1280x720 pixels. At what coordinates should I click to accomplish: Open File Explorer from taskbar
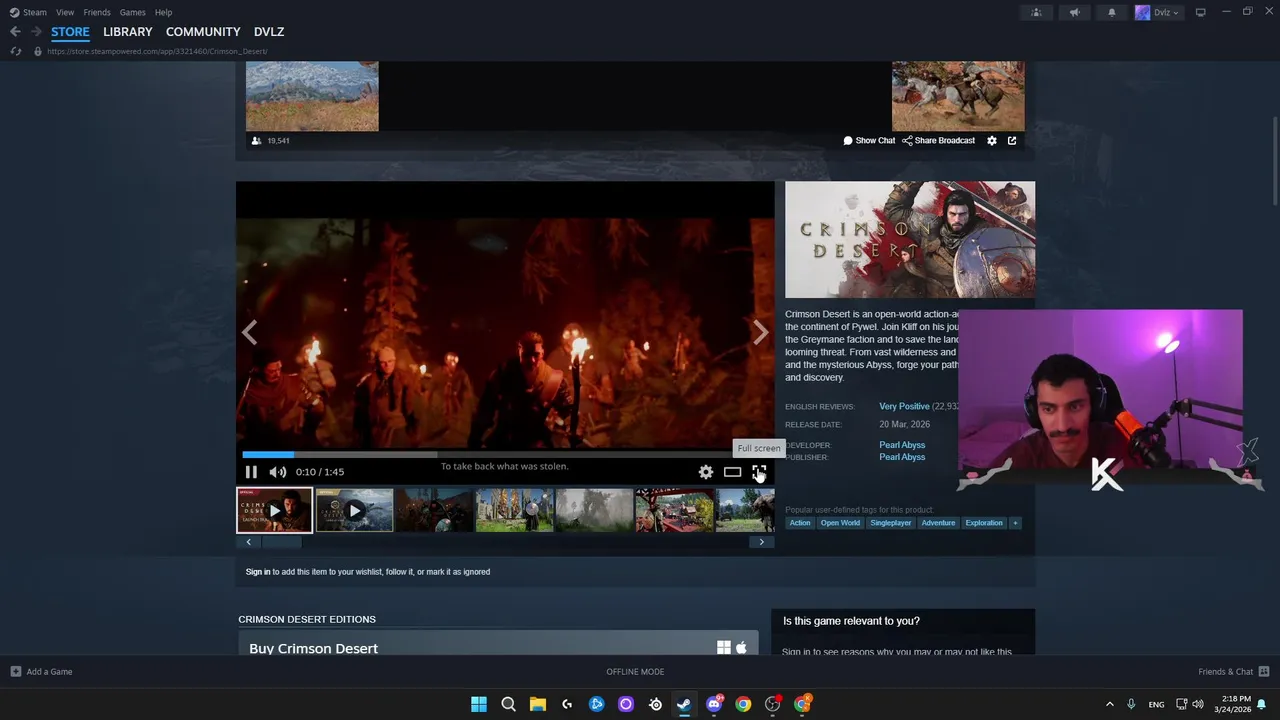(x=537, y=704)
